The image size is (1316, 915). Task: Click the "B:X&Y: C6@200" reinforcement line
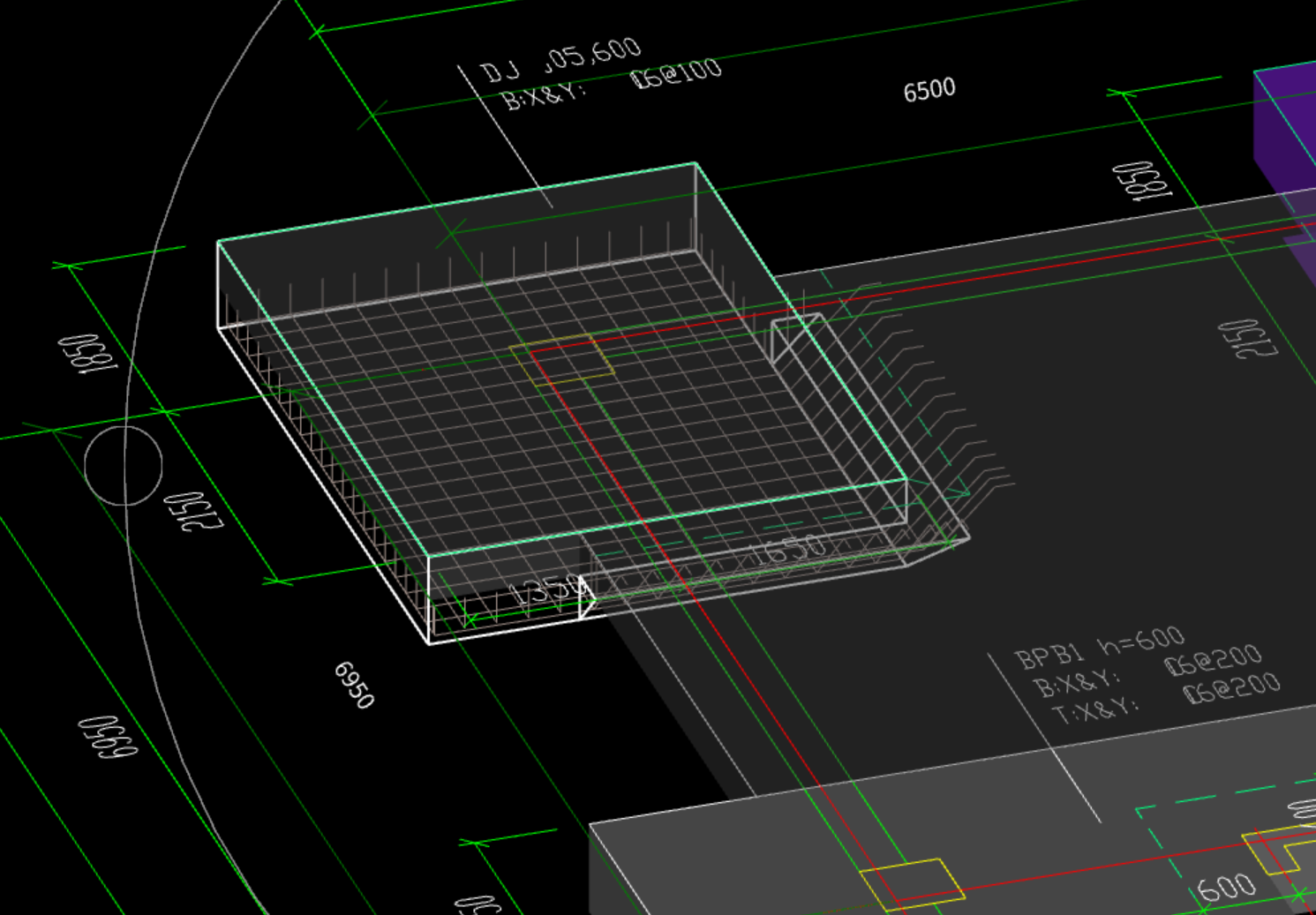tap(1147, 672)
